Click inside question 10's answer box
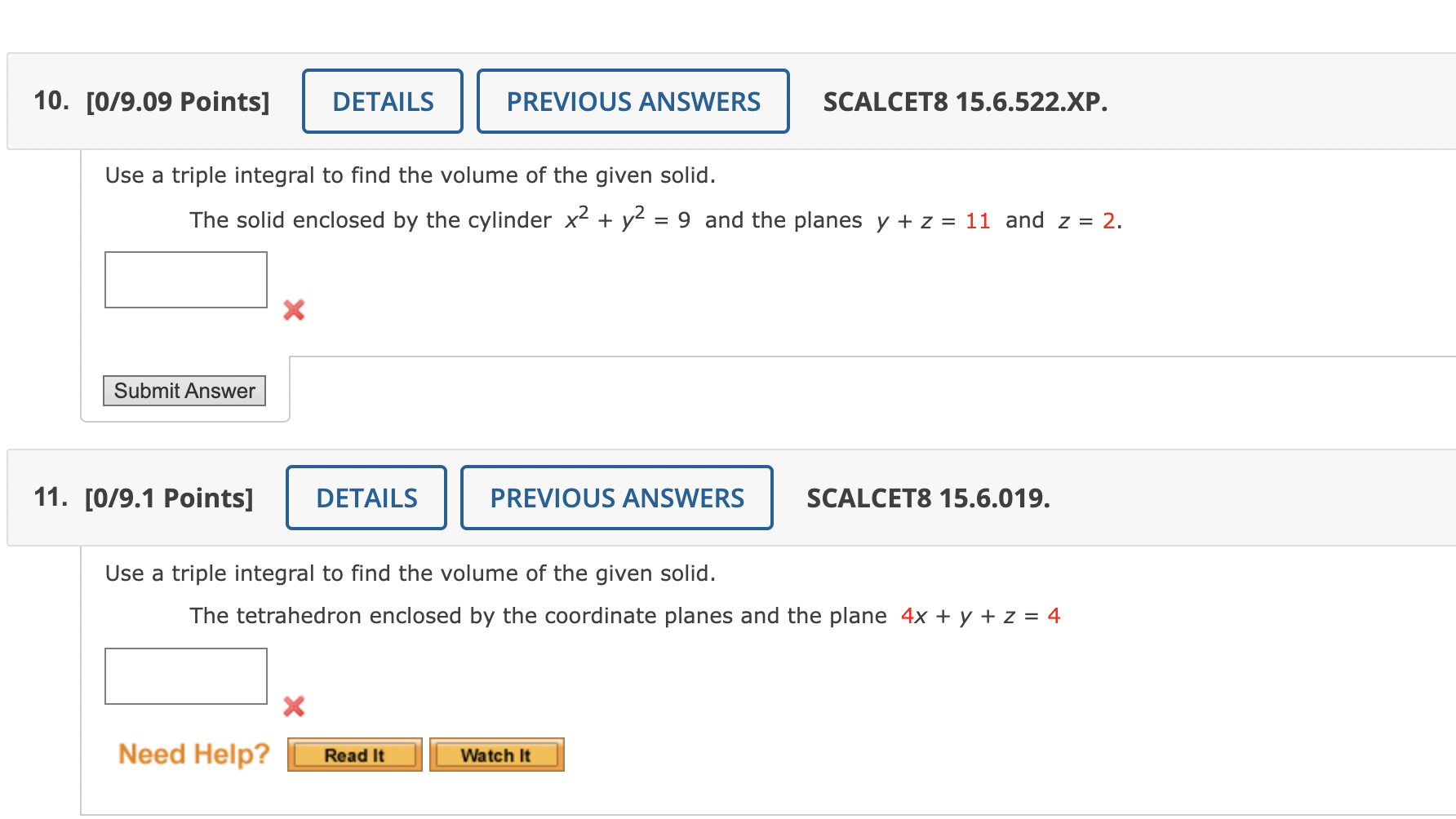 click(x=185, y=279)
